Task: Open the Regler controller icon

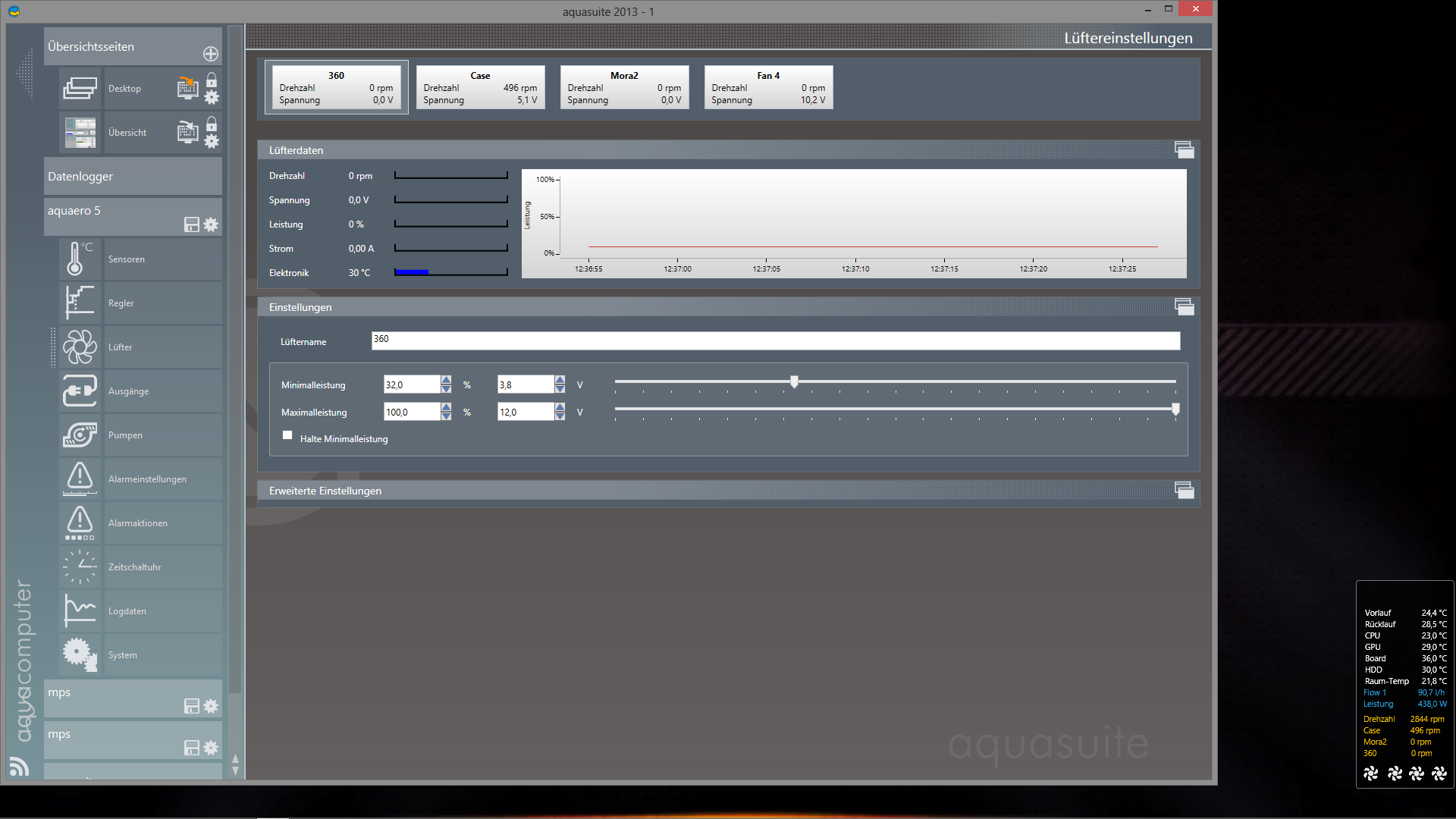Action: pyautogui.click(x=80, y=303)
